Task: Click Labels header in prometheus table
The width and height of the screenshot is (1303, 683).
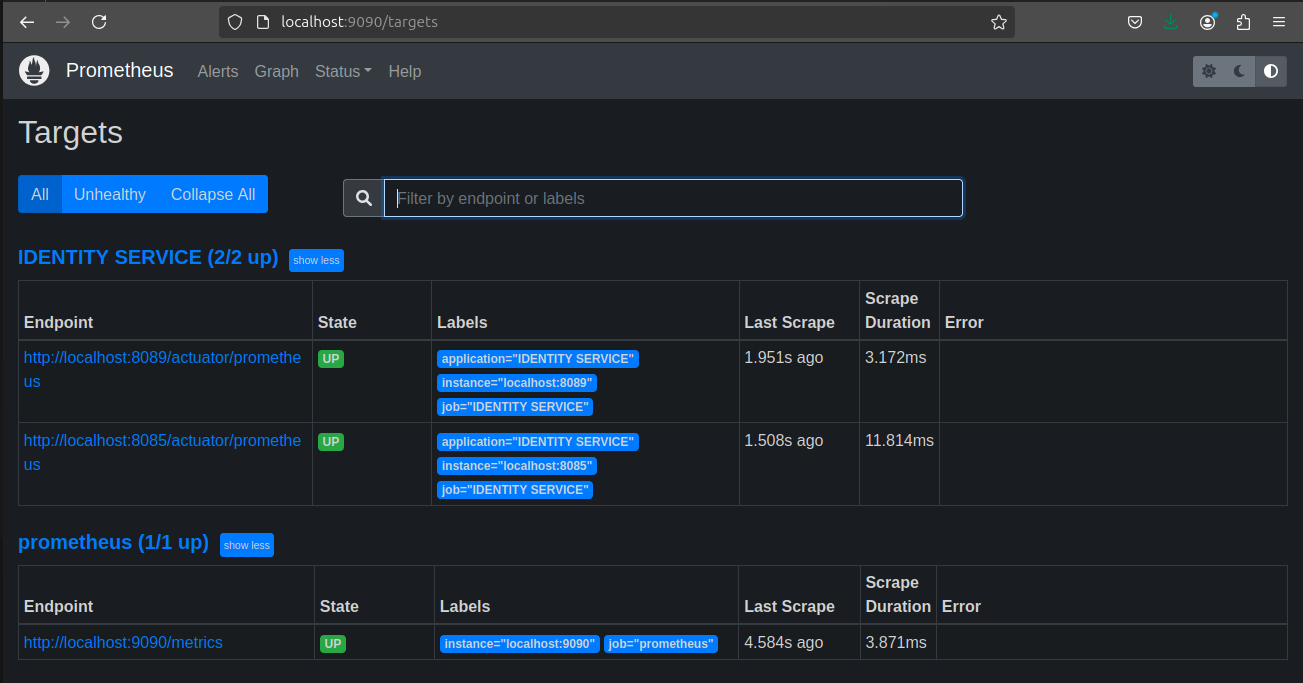Action: pyautogui.click(x=465, y=606)
